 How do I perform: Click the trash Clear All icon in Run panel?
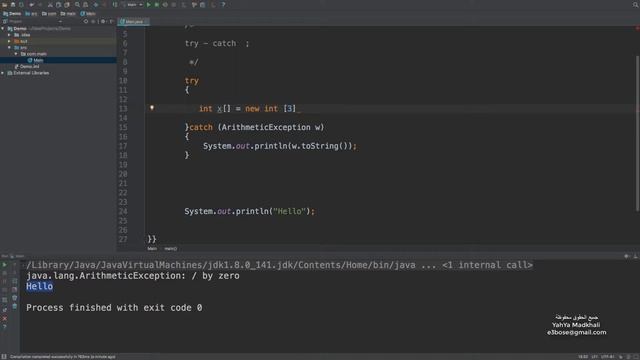click(x=15, y=306)
